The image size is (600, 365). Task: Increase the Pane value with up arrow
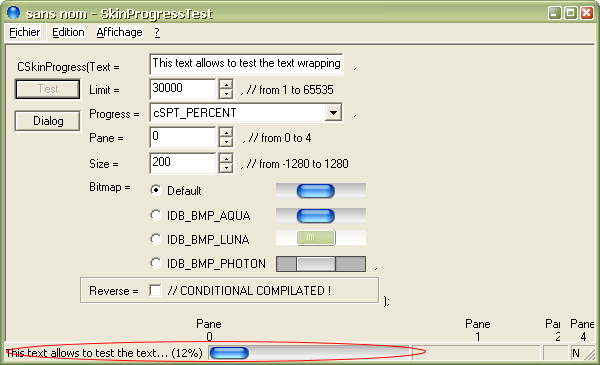coord(227,132)
